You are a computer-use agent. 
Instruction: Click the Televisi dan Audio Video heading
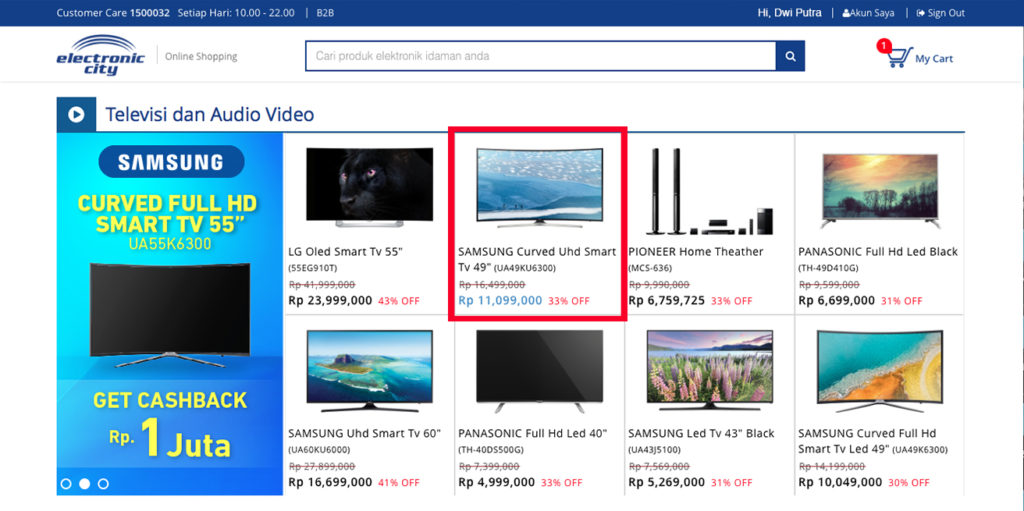(x=210, y=114)
